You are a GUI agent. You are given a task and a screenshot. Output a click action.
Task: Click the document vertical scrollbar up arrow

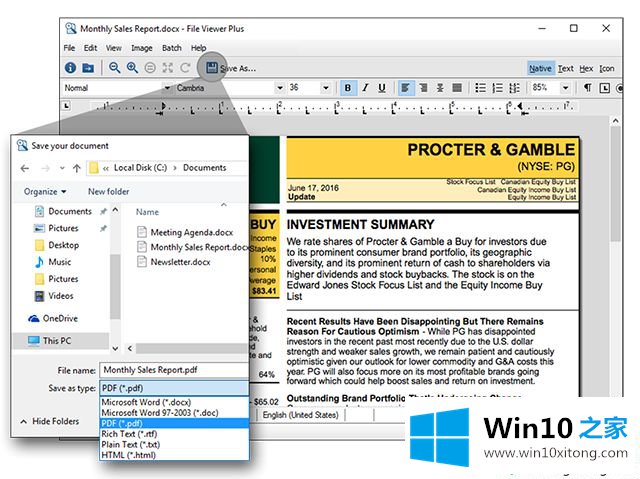pos(616,121)
